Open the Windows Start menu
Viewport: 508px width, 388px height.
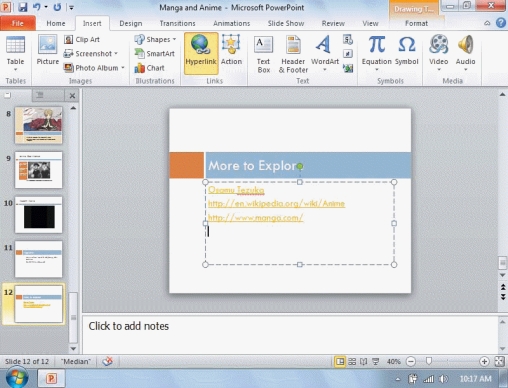[x=17, y=378]
